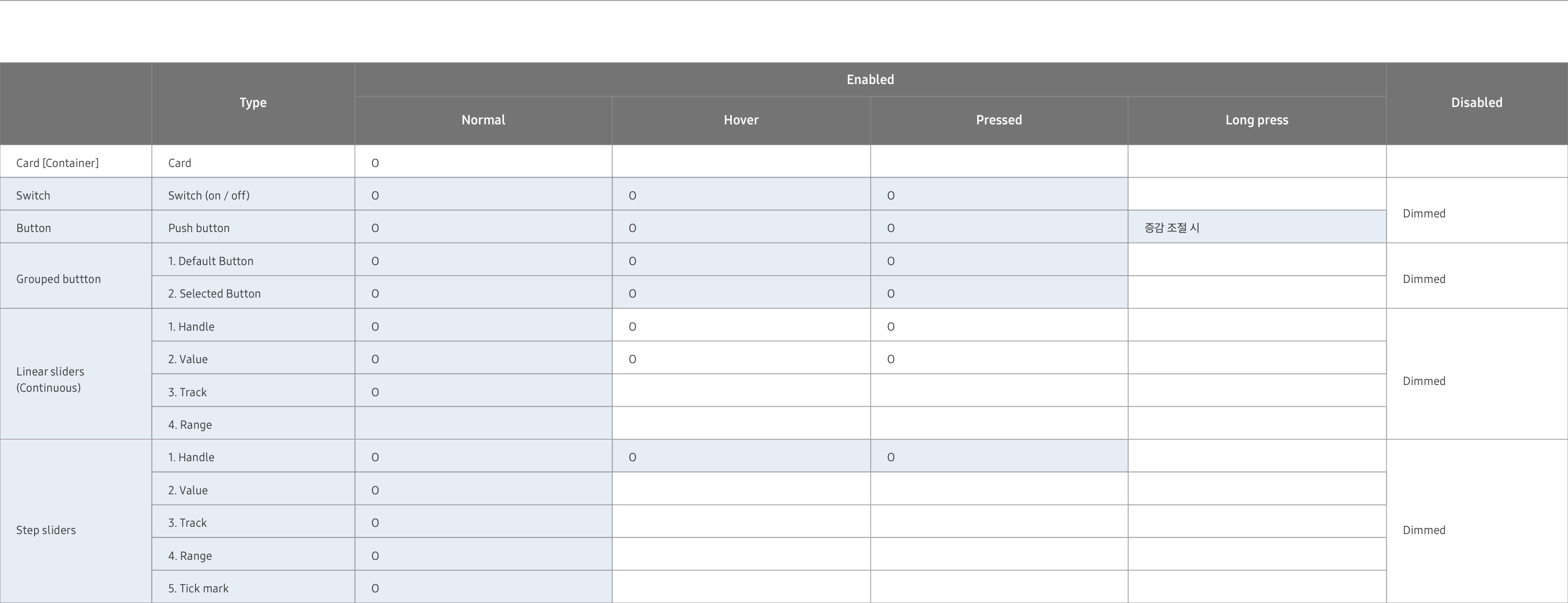1568x603 pixels.
Task: Select the Hover column header
Action: [x=741, y=120]
